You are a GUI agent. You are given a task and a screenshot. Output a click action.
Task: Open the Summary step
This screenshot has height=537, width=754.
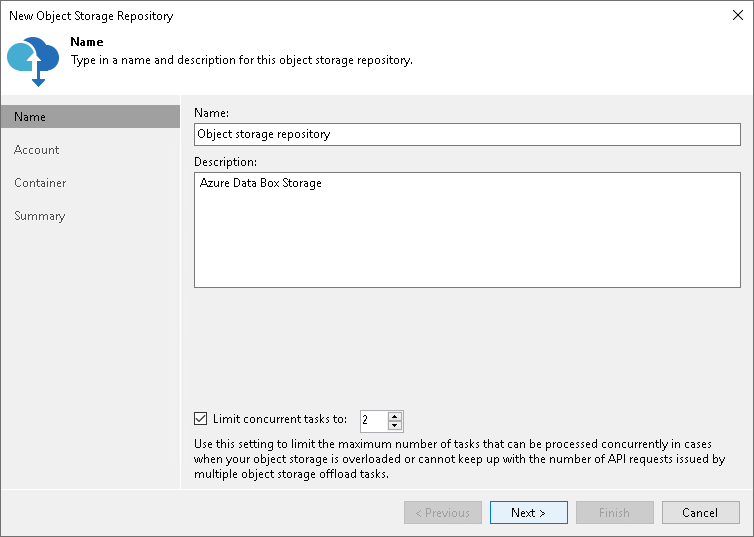tap(40, 216)
